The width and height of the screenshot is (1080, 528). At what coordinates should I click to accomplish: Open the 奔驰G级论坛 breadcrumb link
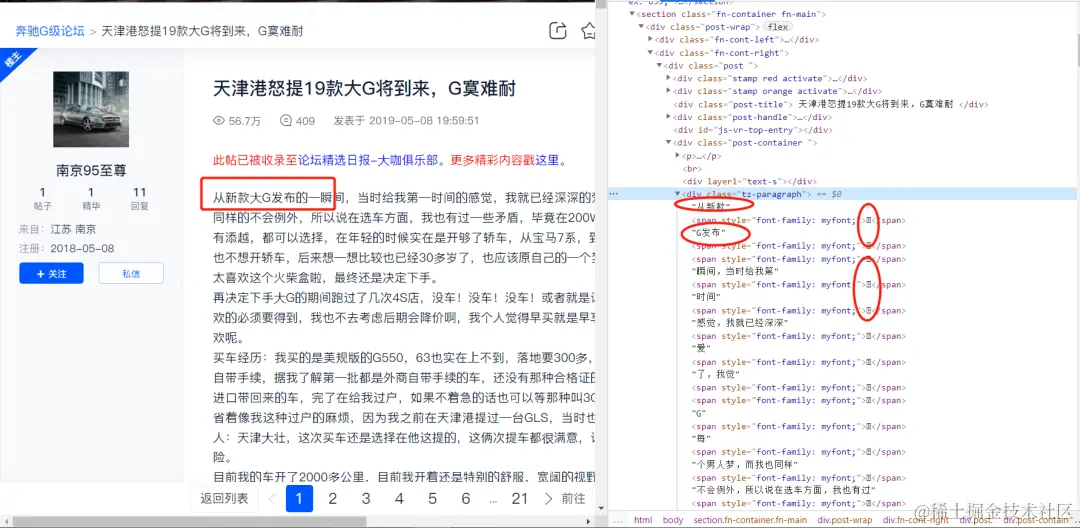pyautogui.click(x=50, y=31)
